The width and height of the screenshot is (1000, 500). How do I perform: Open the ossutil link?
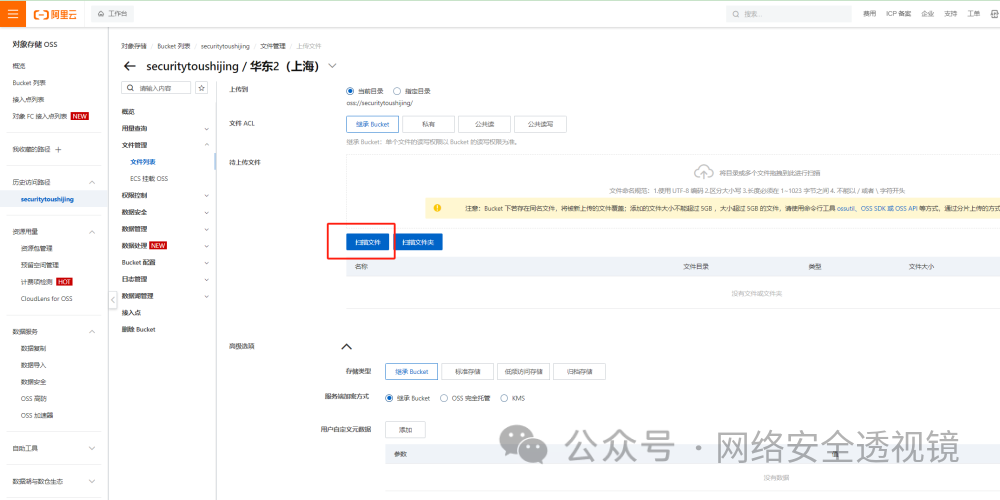point(847,208)
